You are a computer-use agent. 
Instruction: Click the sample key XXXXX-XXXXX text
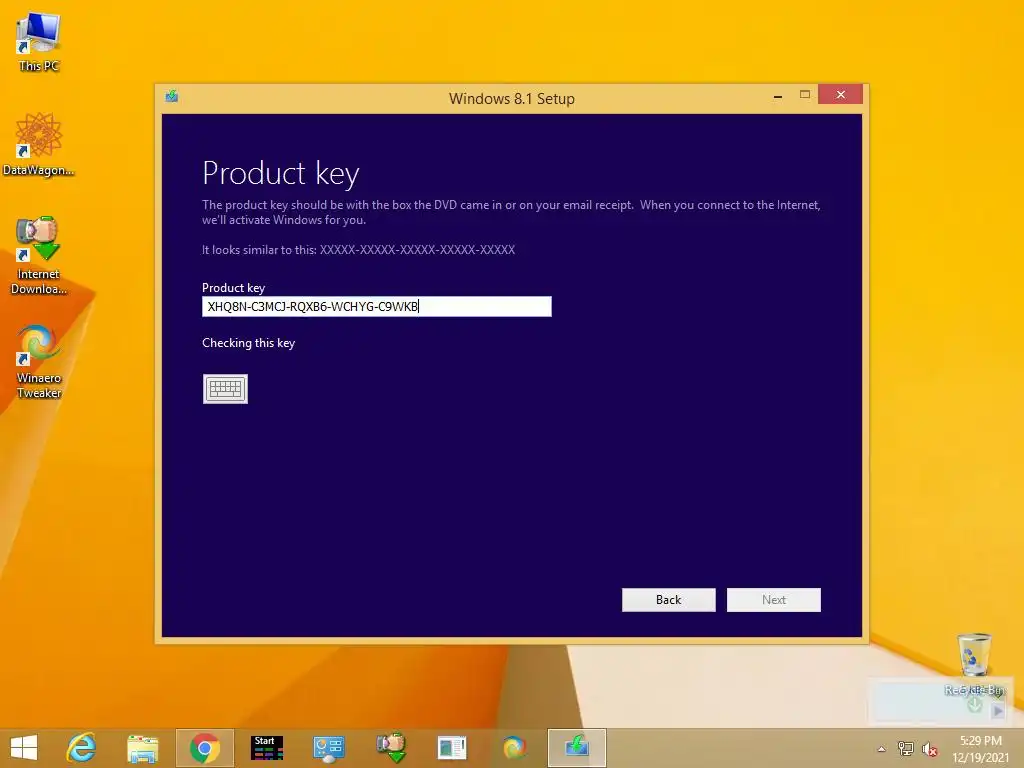tap(417, 249)
